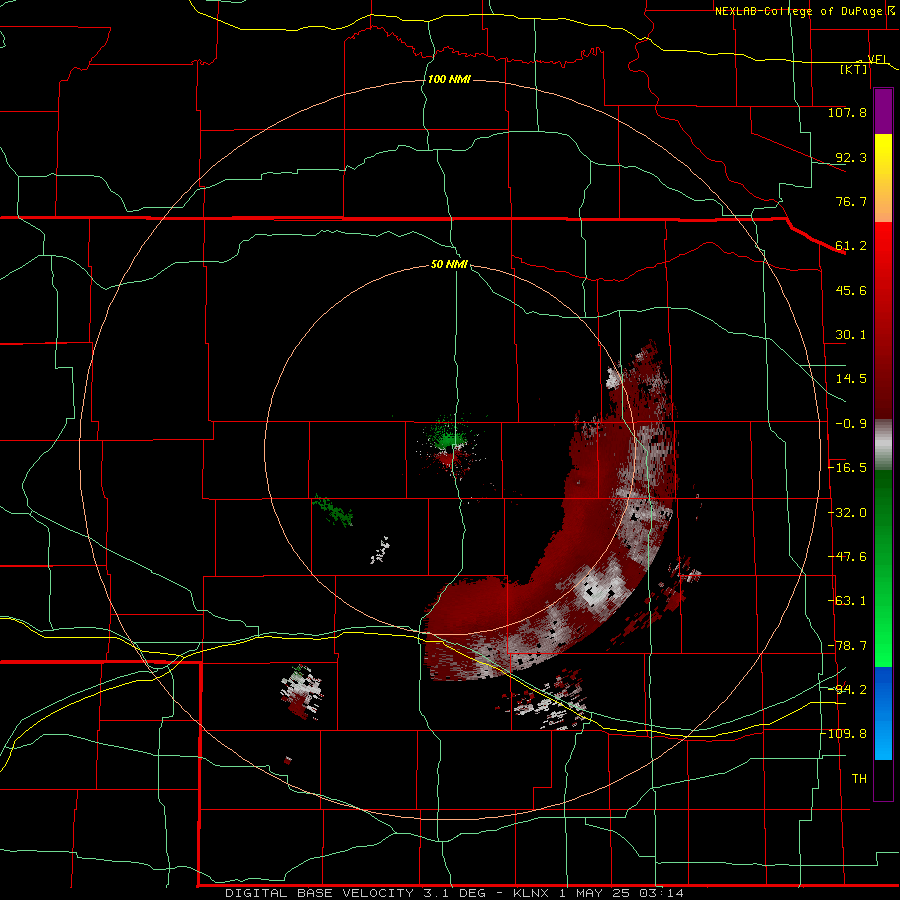
Task: Select the -0.9 value on velocity scale
Action: tap(851, 424)
